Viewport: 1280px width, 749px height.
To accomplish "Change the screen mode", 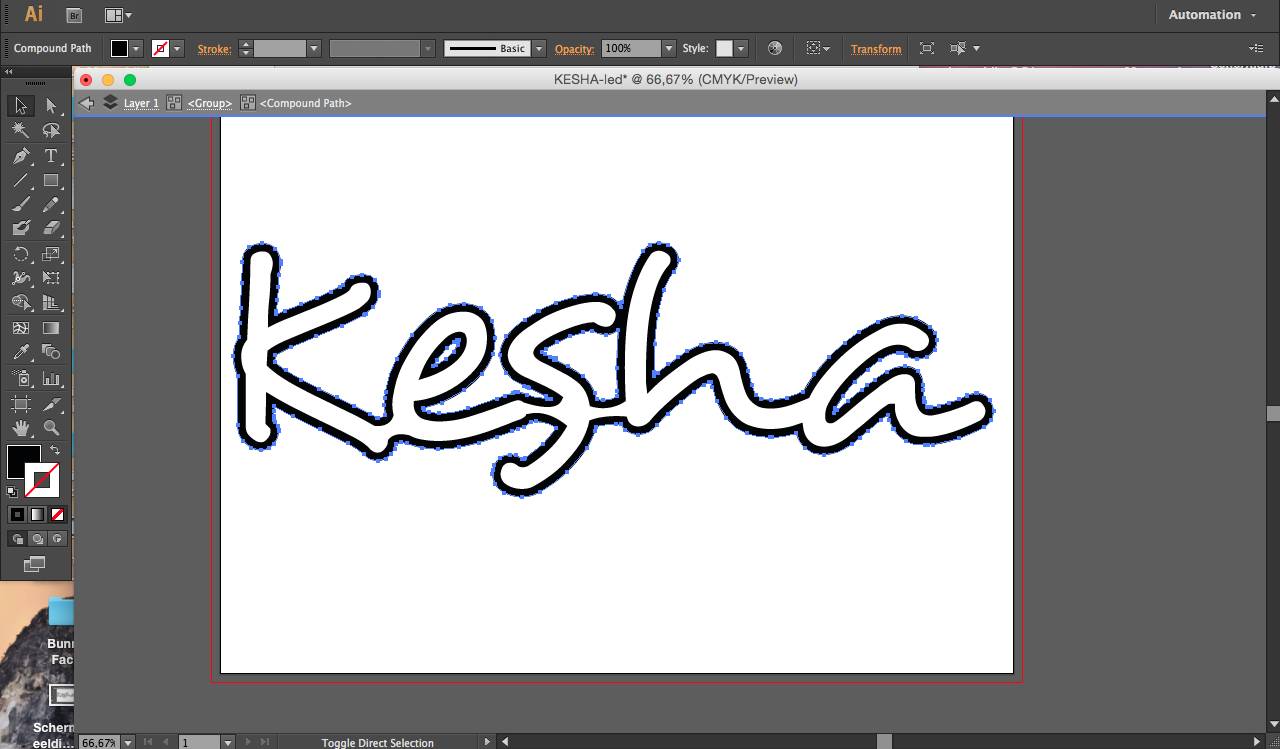I will pyautogui.click(x=35, y=564).
